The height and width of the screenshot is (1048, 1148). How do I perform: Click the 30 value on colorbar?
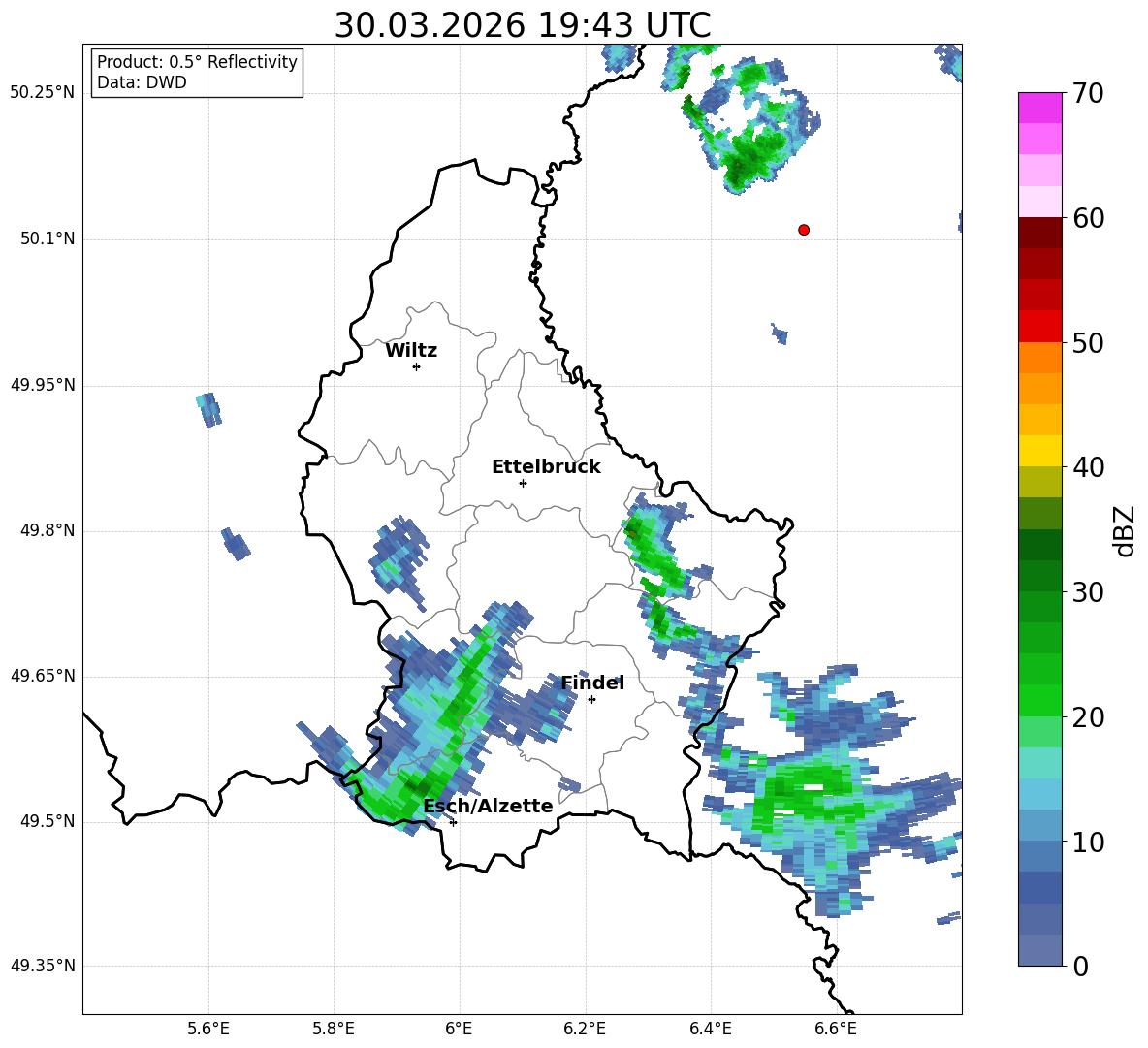point(1088,592)
